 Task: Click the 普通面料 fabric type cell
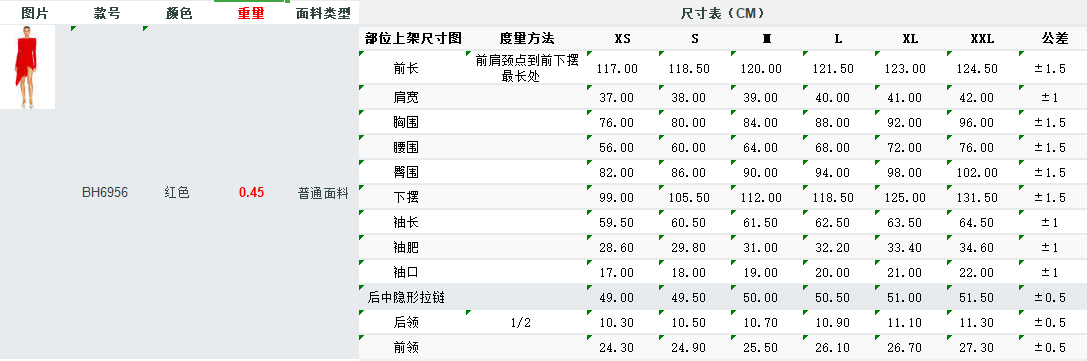click(x=323, y=193)
